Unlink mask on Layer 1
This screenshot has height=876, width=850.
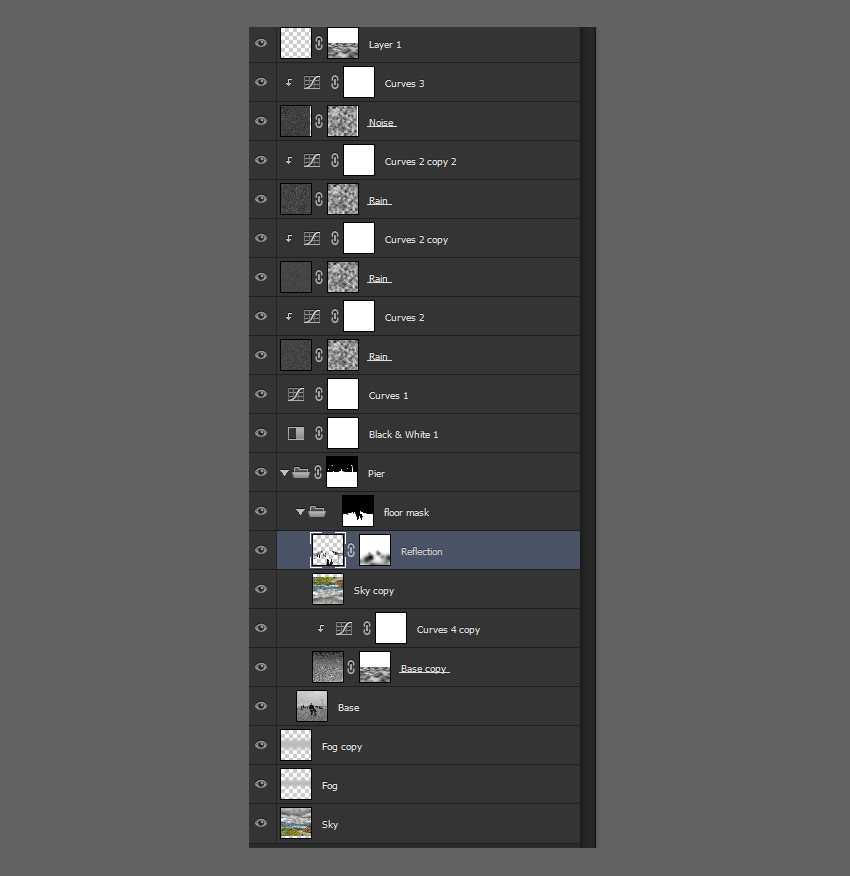pyautogui.click(x=319, y=44)
